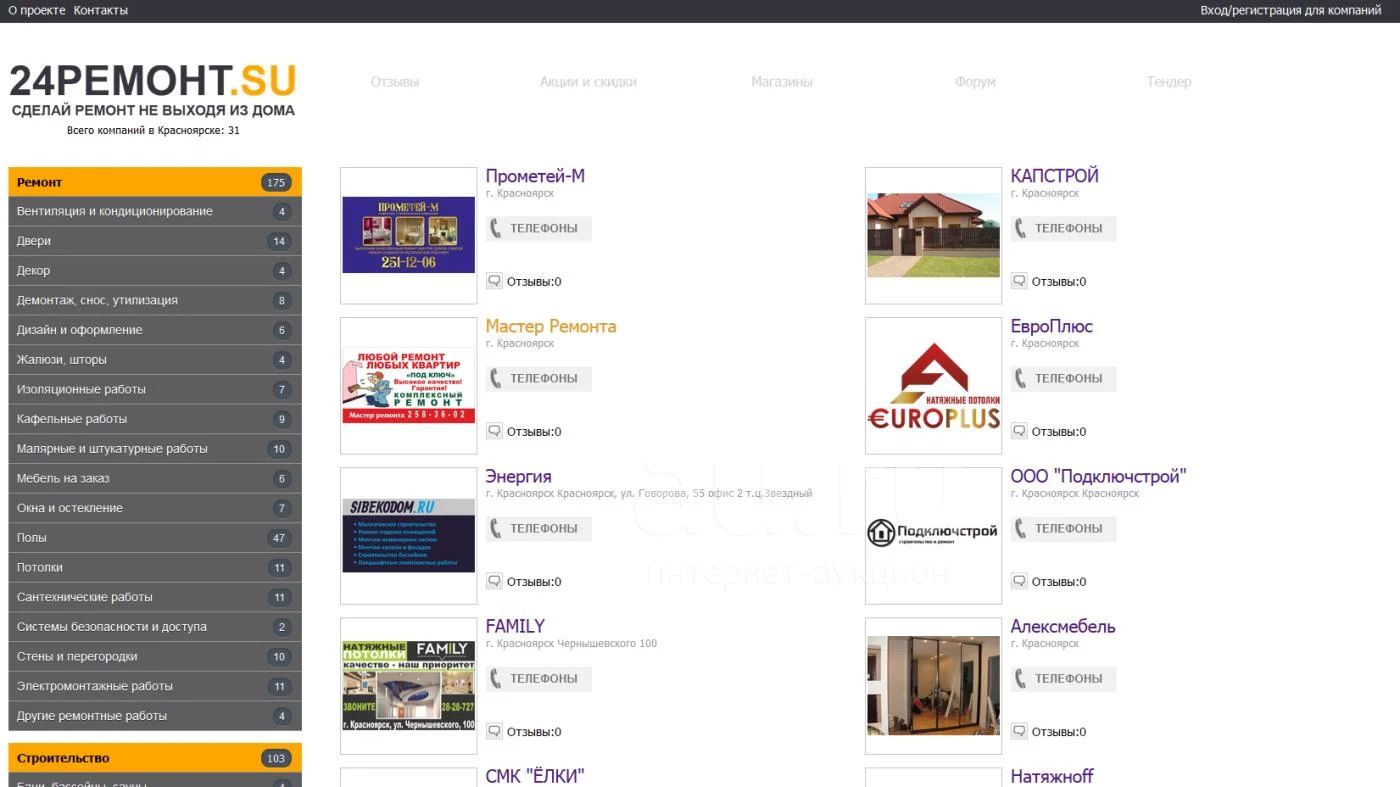The width and height of the screenshot is (1400, 787).
Task: Click the SIBEKODOM.RU Энергия thumbnail
Action: coord(409,535)
